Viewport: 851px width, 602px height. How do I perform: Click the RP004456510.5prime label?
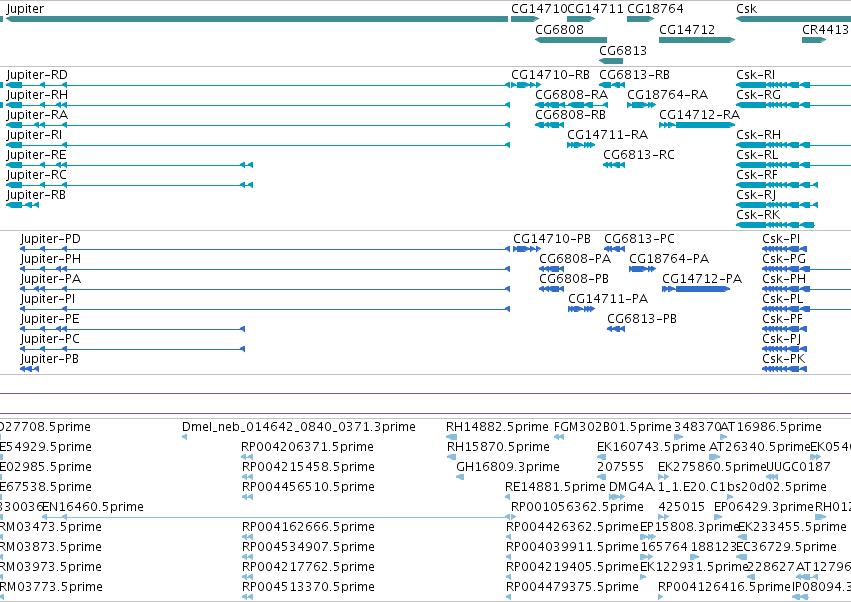308,487
